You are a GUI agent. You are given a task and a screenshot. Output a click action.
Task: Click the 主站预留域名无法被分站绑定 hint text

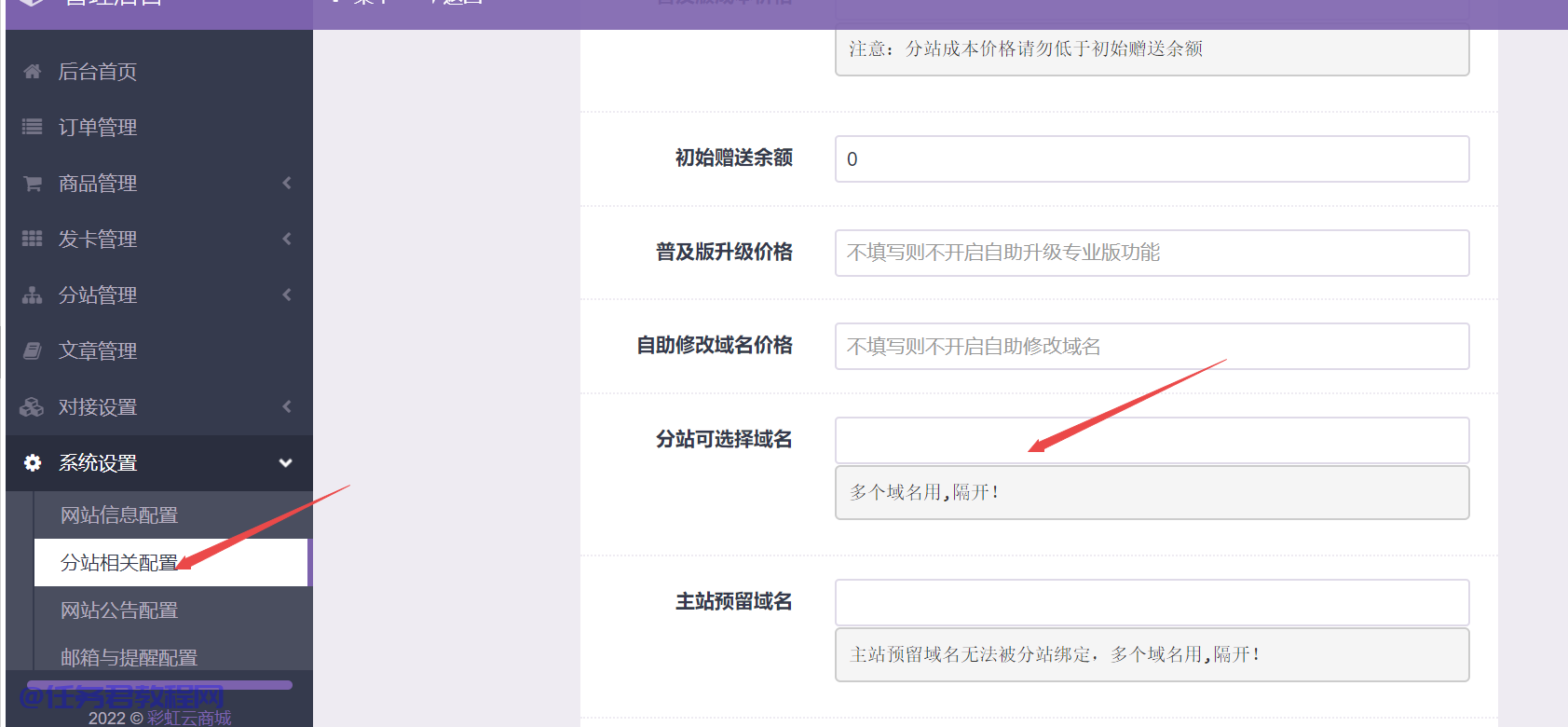coord(1055,654)
